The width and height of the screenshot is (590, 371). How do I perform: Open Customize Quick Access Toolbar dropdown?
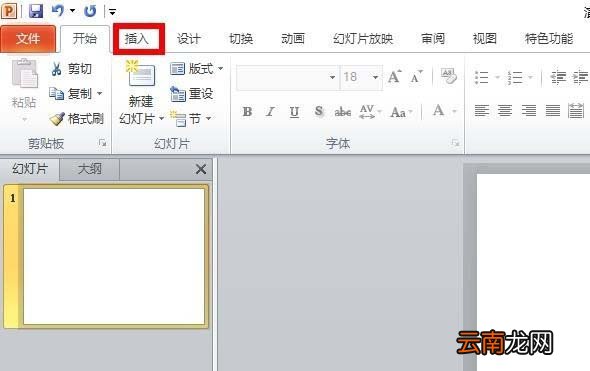tap(112, 12)
